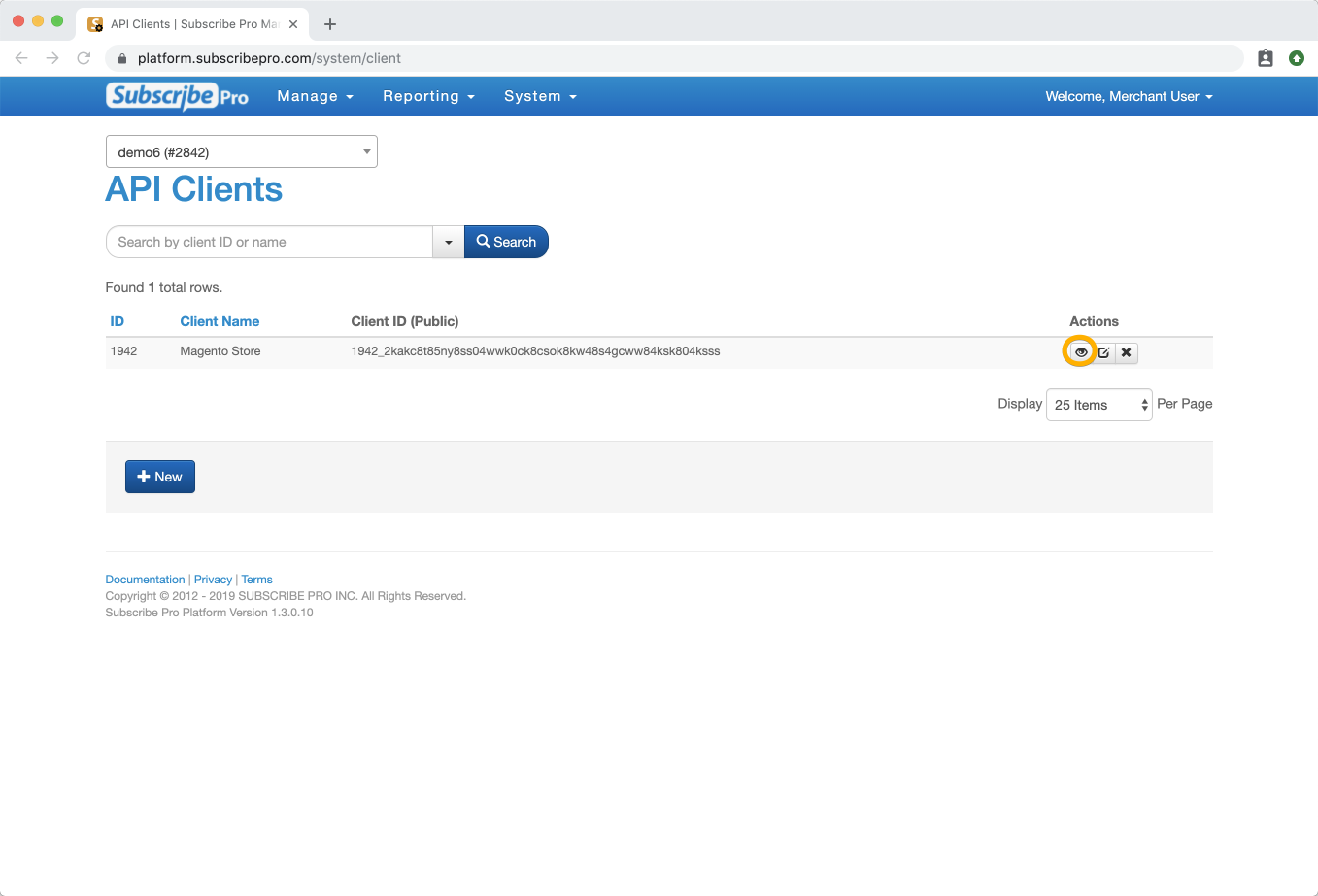This screenshot has width=1318, height=896.
Task: Create a New API client
Action: (160, 477)
